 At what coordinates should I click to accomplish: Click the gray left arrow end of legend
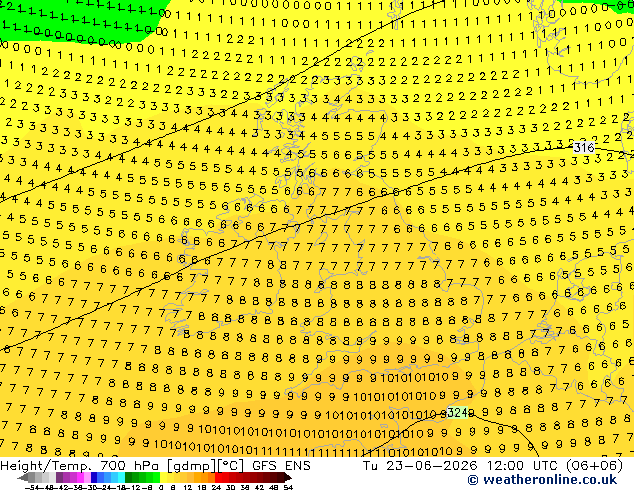23,477
